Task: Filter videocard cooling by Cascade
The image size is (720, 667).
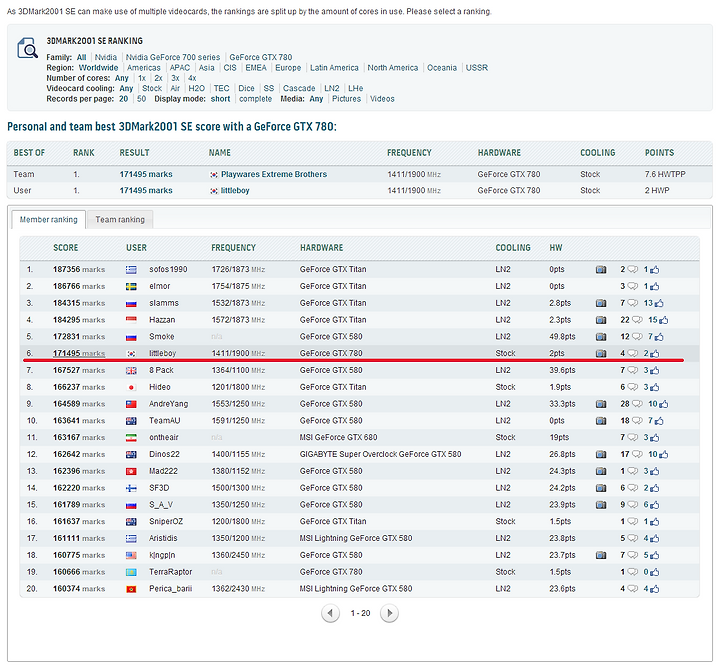Action: click(x=299, y=88)
